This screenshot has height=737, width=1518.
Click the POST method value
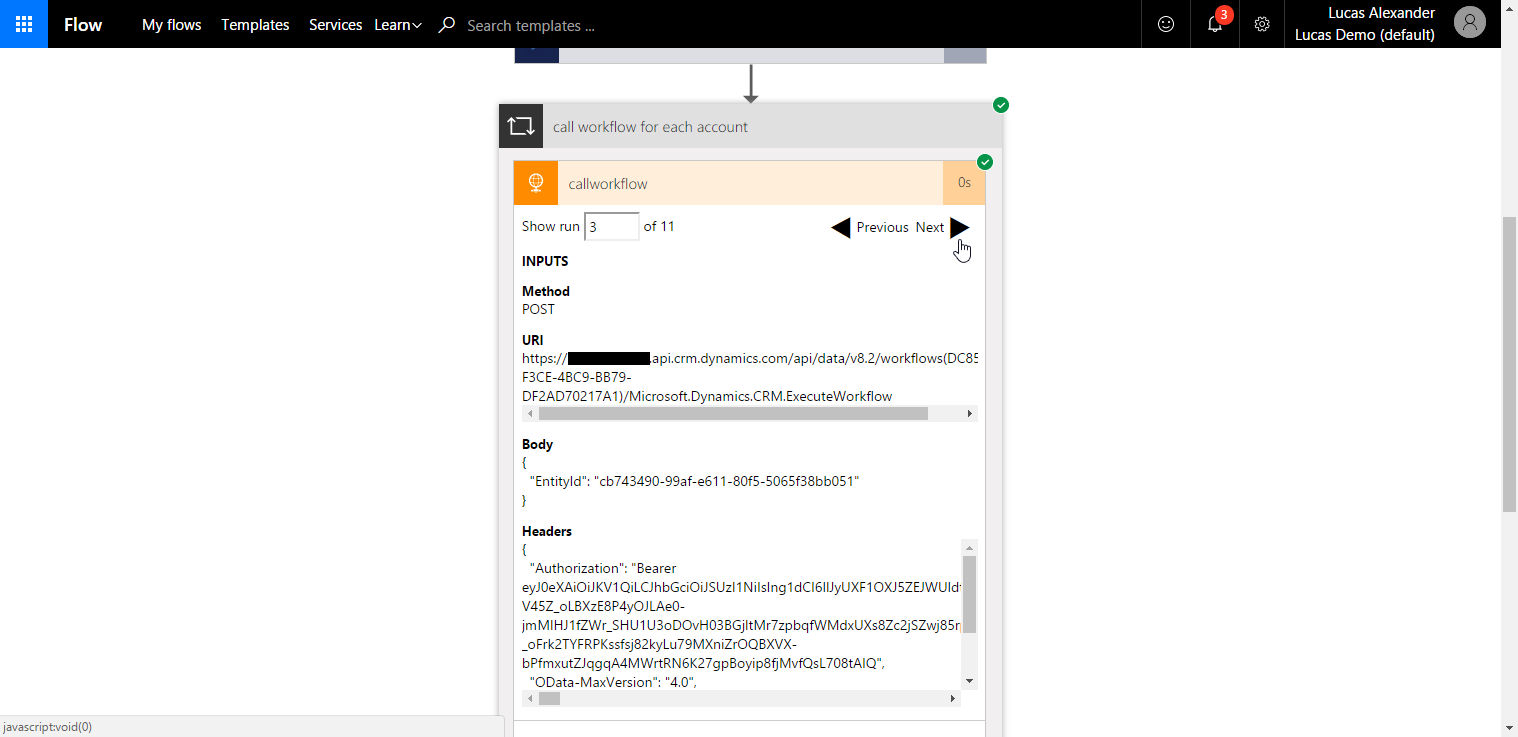(538, 309)
